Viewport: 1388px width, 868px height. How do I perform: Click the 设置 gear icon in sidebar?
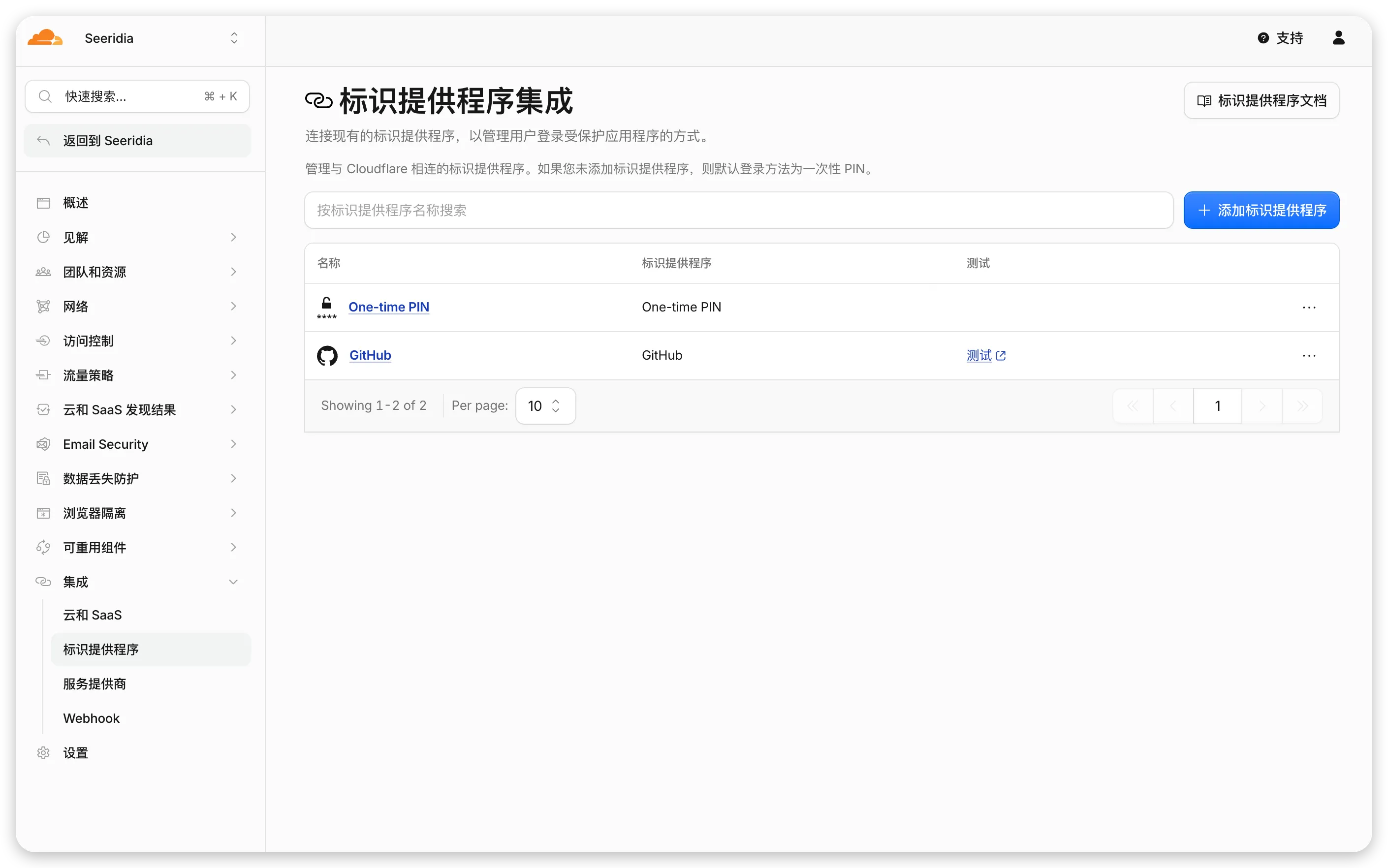tap(43, 753)
